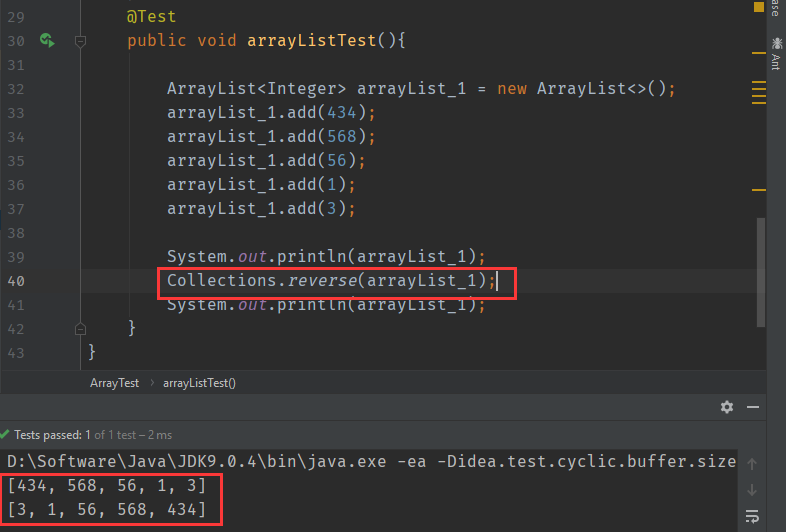Click the @Test annotation
The image size is (786, 532).
[x=151, y=17]
